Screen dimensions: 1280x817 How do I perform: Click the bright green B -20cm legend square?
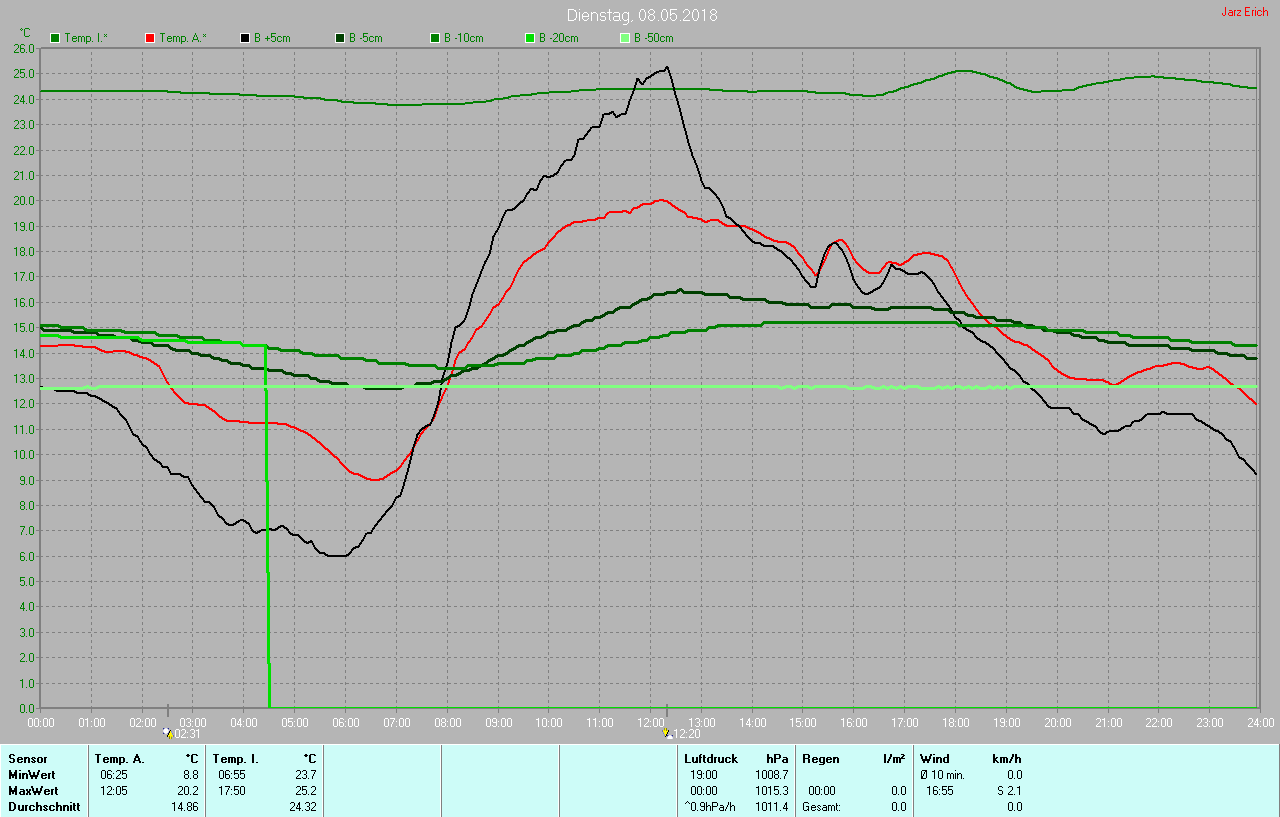(530, 38)
